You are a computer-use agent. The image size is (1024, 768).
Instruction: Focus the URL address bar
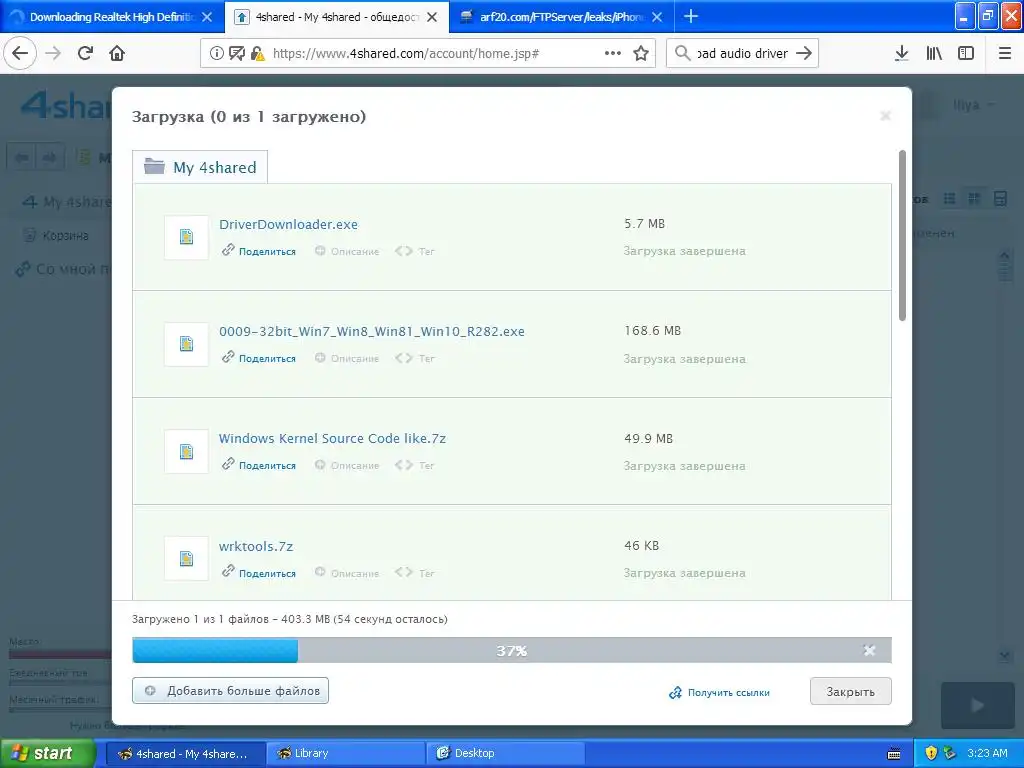click(428, 54)
